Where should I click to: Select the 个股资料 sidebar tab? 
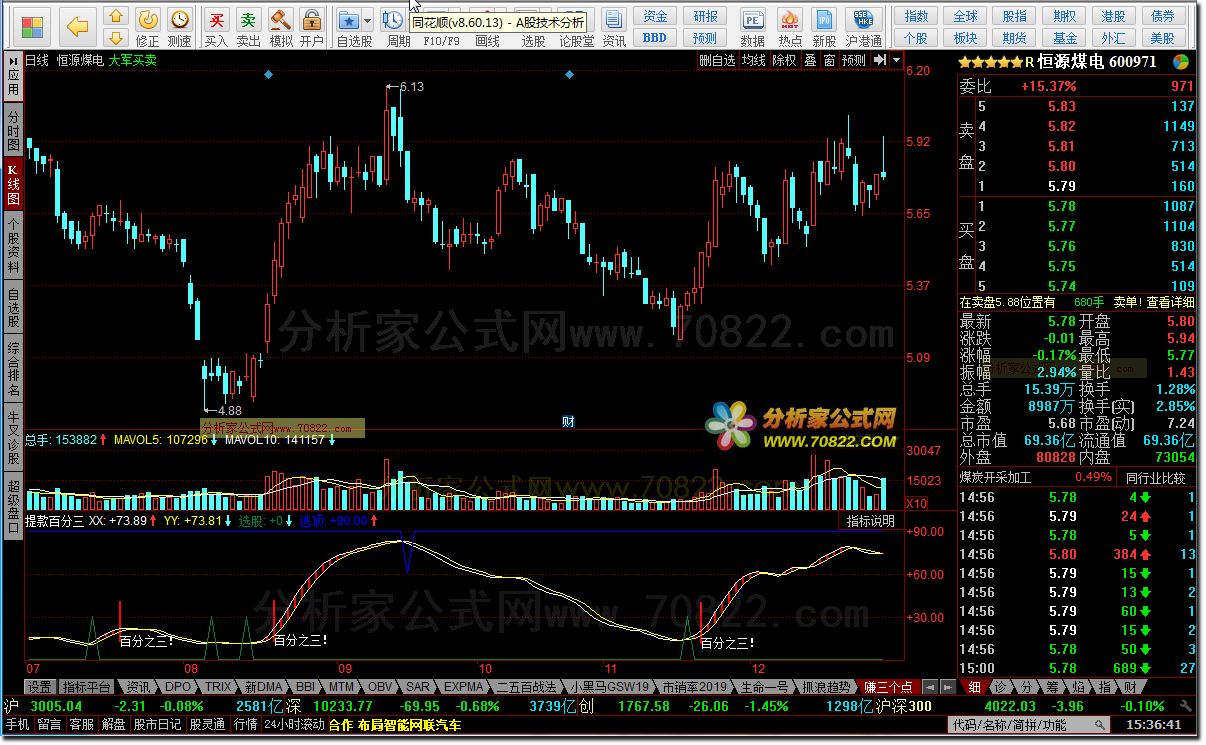pos(13,244)
